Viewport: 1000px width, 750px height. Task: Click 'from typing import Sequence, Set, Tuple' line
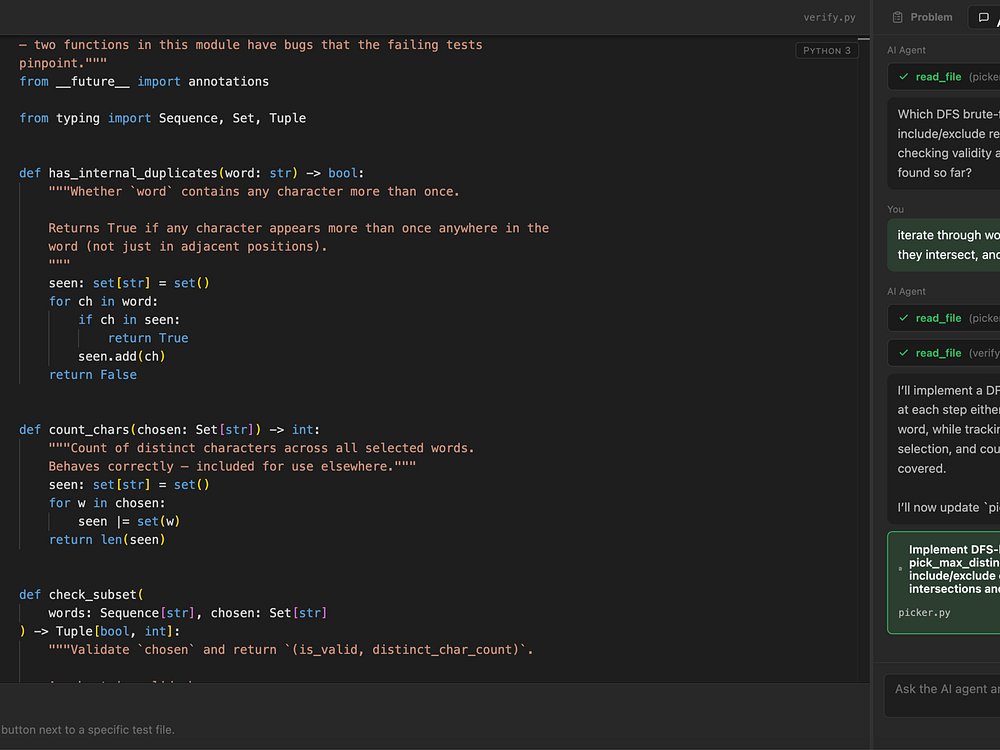coord(163,118)
